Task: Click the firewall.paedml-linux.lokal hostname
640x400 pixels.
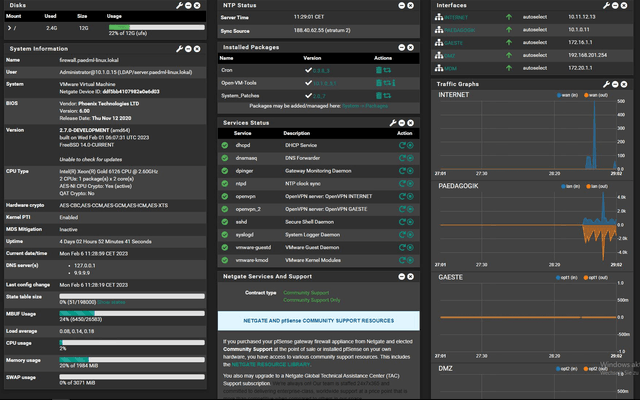Action: coord(89,60)
